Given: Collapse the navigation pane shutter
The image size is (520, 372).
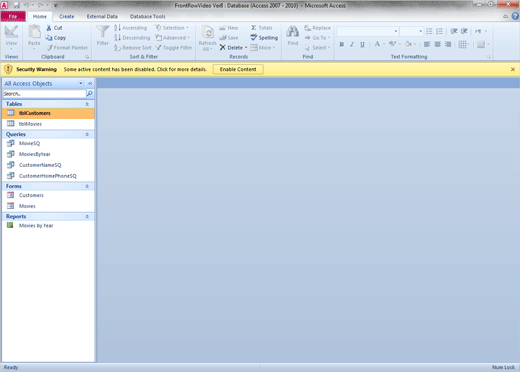Looking at the screenshot, I should click(x=90, y=83).
